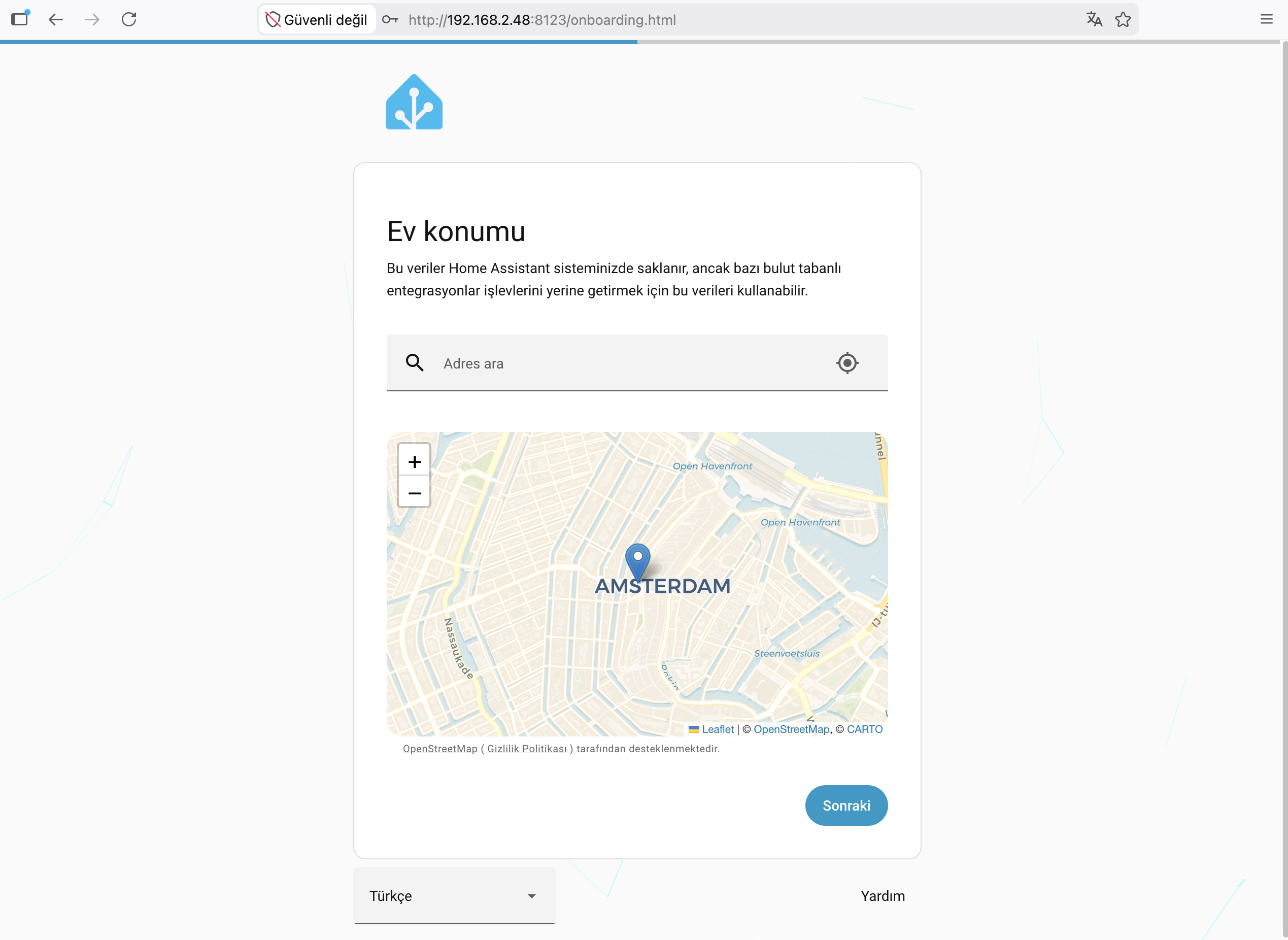Reload the onboarding page
This screenshot has width=1288, height=940.
pos(129,19)
